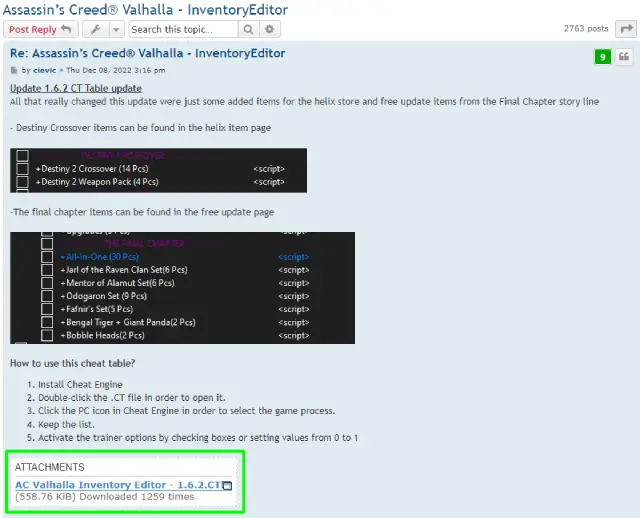Tick the Odogaron Set (9 Pcs) checkbox

click(x=47, y=296)
